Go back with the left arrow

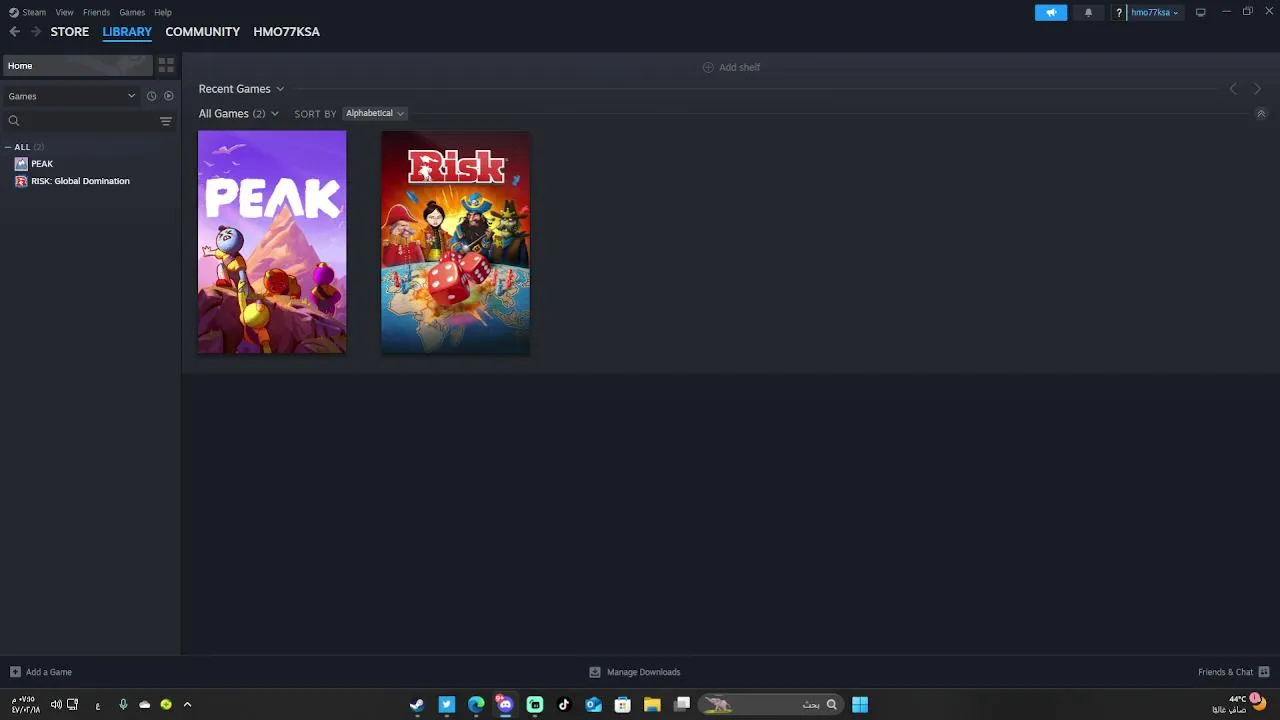[14, 32]
